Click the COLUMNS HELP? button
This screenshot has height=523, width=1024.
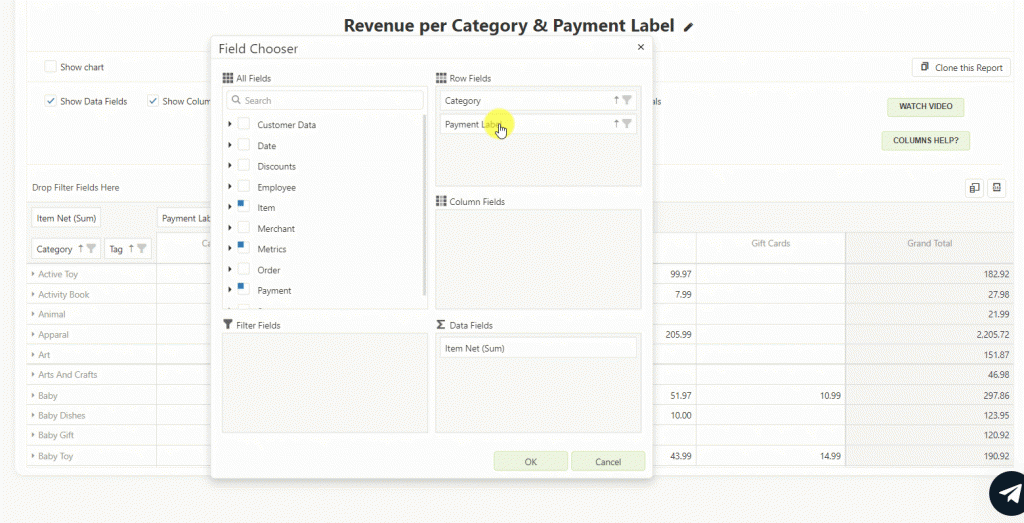(x=925, y=140)
